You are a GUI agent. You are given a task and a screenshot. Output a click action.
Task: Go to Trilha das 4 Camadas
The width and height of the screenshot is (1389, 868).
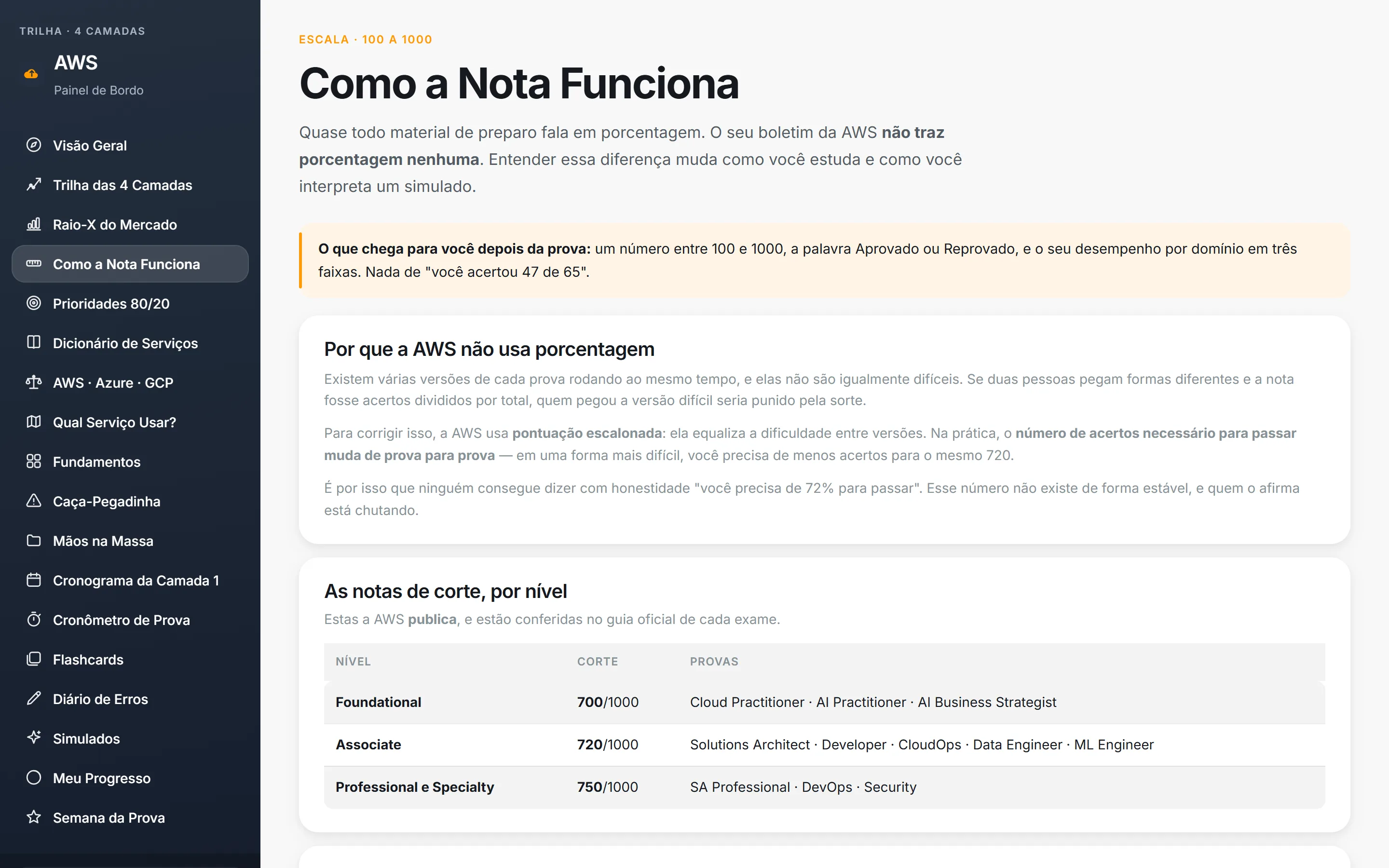[130, 185]
